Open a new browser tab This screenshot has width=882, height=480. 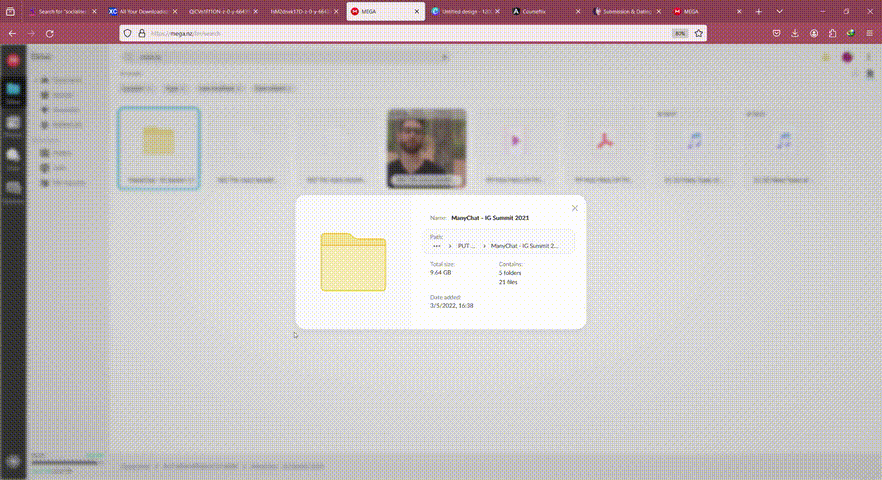[x=759, y=11]
